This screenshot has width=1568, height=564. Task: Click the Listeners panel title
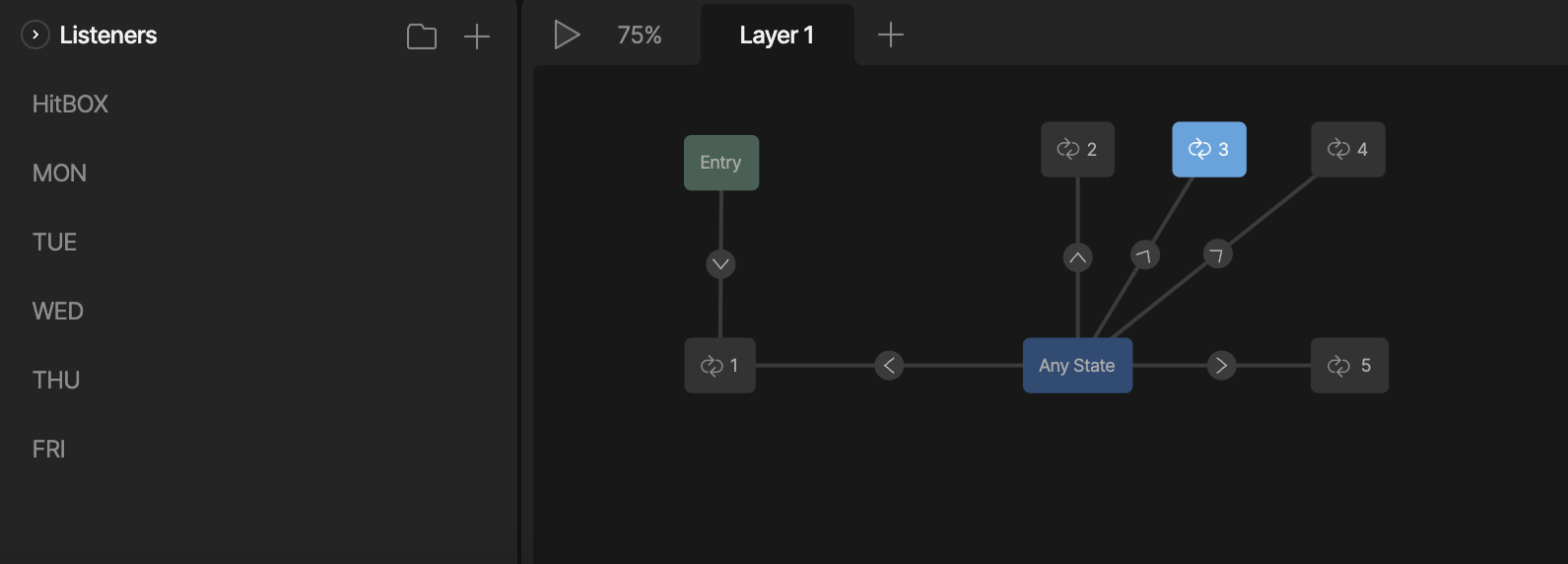[108, 35]
